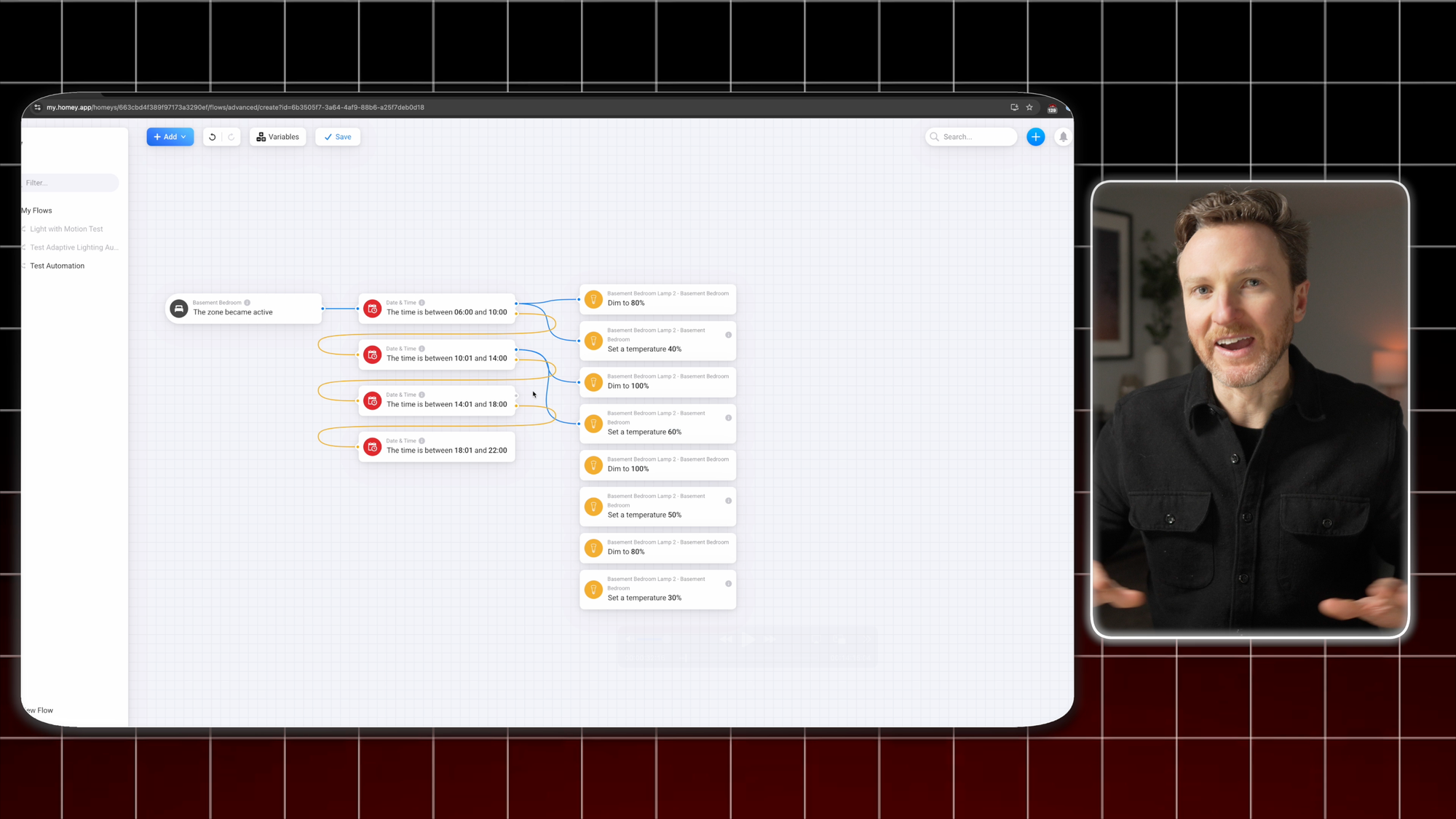This screenshot has width=1456, height=819.
Task: Select Test Automation flow in sidebar
Action: tap(57, 266)
